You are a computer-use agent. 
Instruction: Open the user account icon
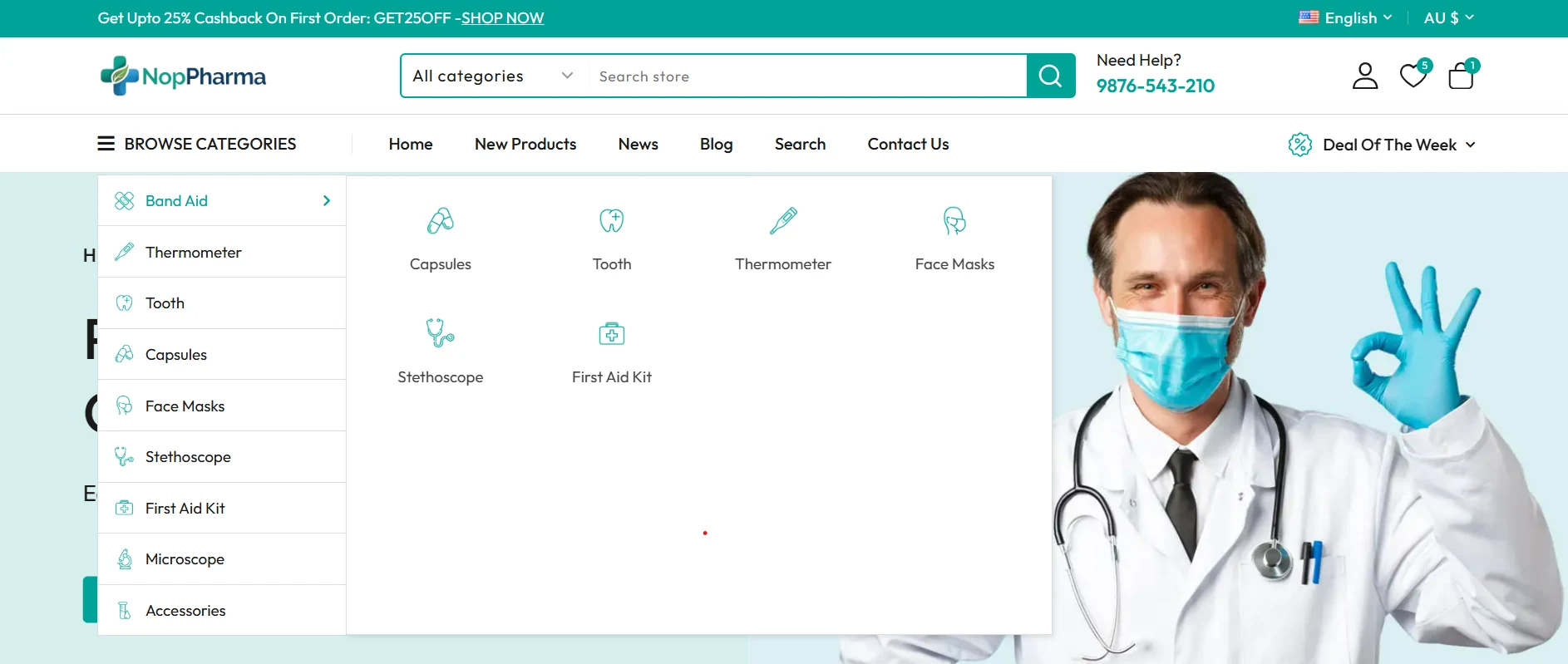tap(1364, 76)
